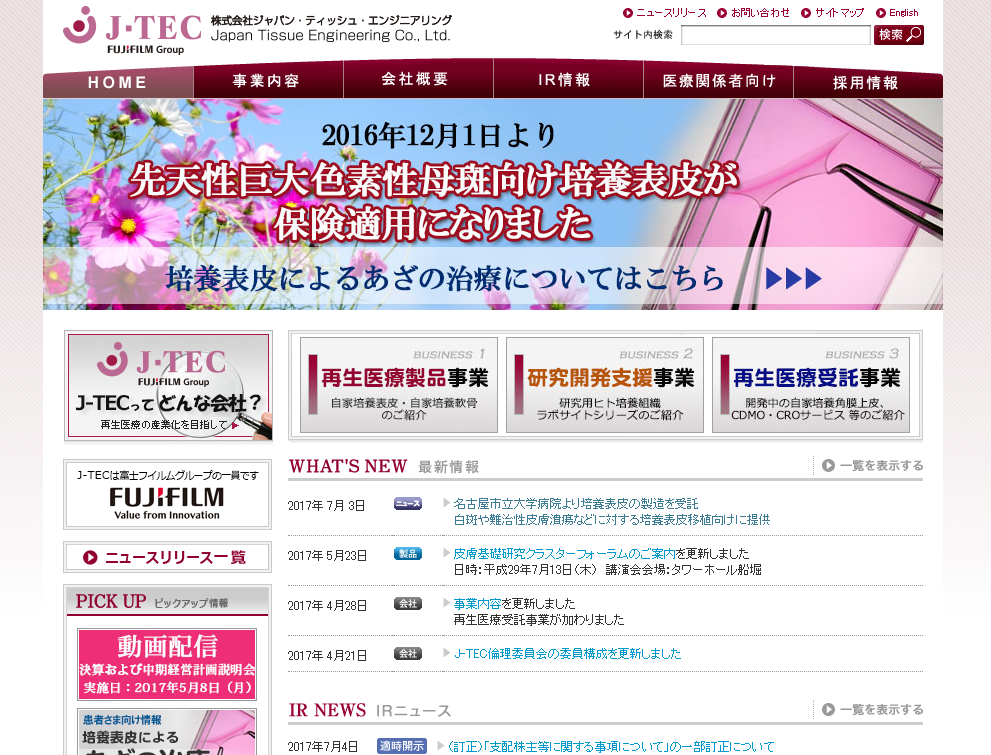Open ニュースリリース link in top bar
Viewport: 991px width, 755px height.
click(671, 13)
